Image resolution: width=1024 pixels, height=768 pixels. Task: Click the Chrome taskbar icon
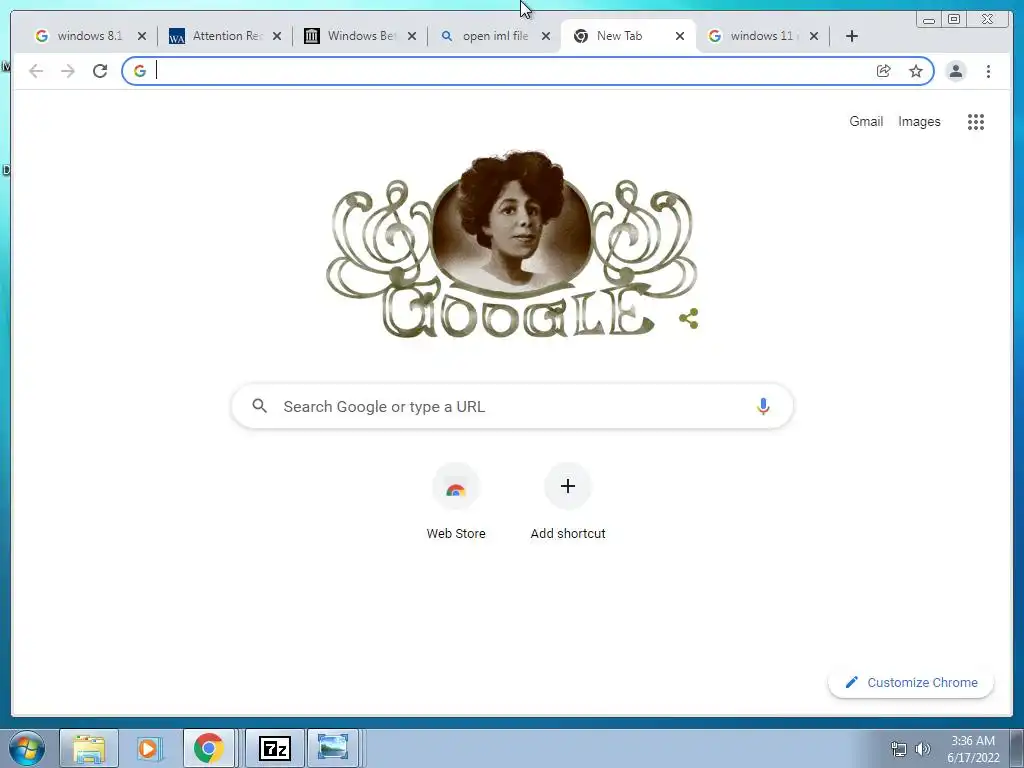pos(208,748)
